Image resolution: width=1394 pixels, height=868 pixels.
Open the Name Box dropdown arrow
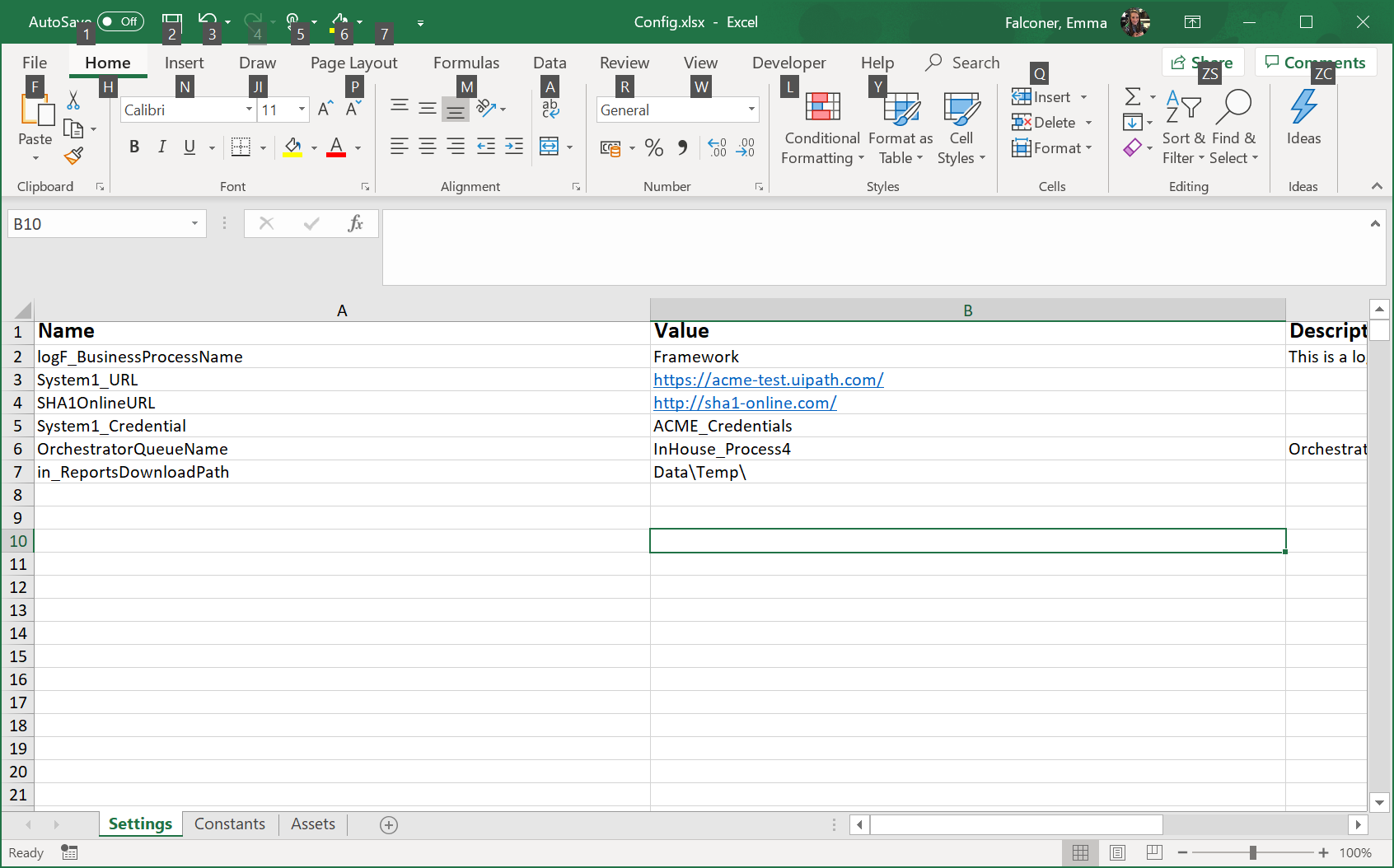click(194, 224)
